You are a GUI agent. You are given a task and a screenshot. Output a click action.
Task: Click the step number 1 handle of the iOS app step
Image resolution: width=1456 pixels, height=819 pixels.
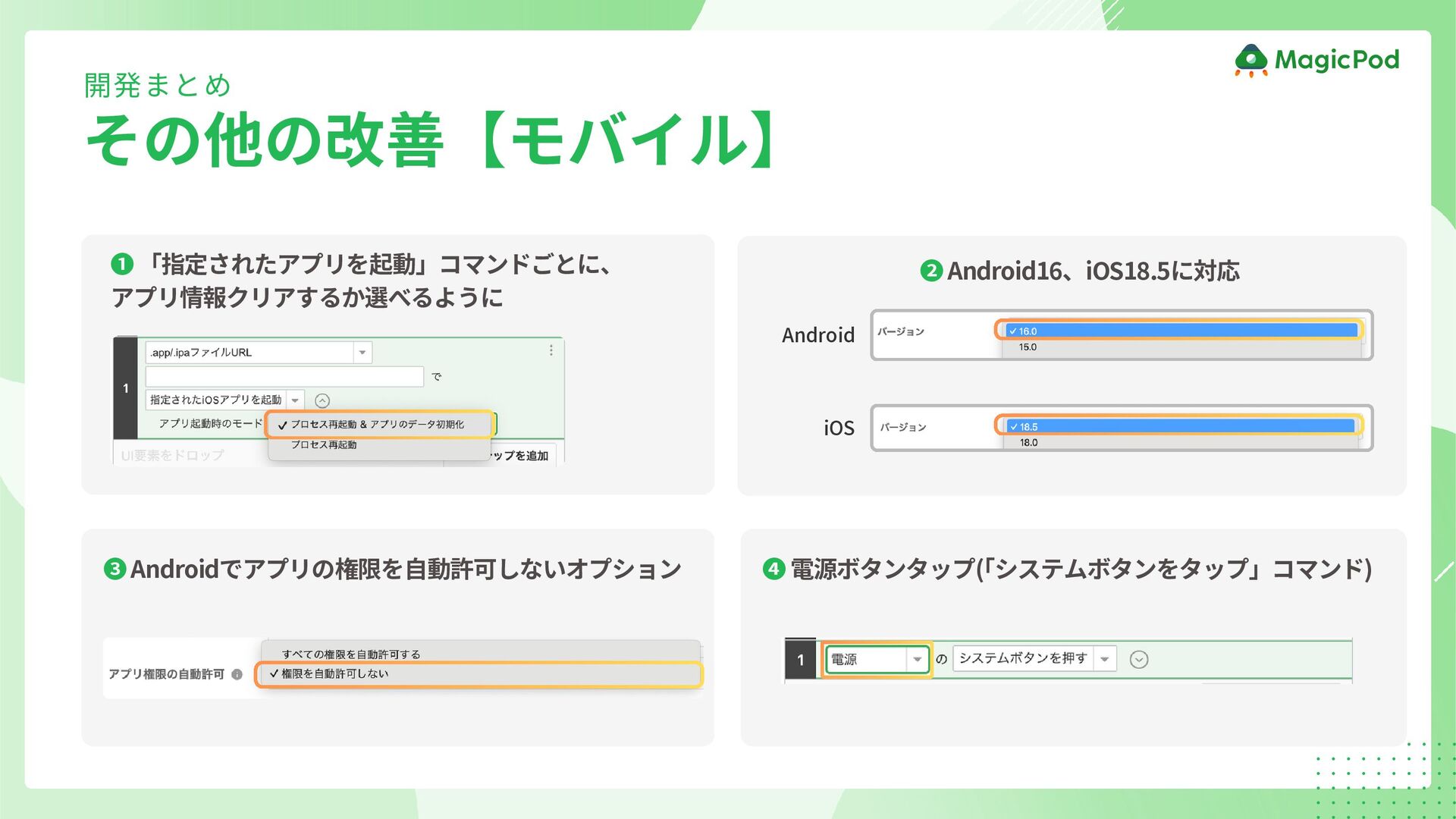126,388
